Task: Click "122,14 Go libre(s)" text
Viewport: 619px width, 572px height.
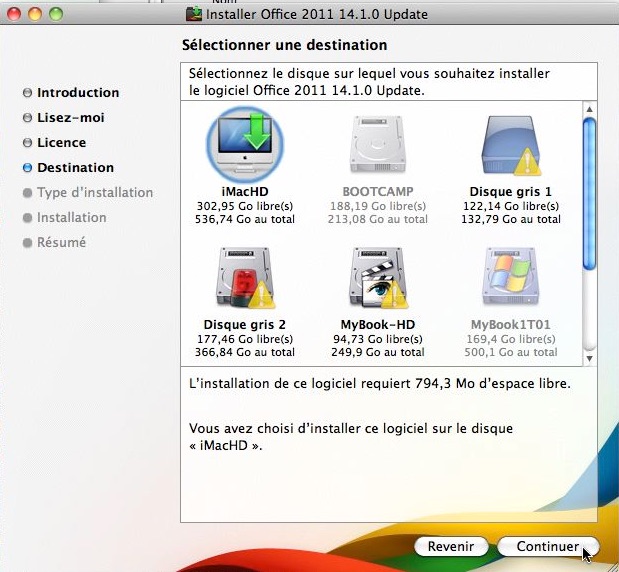Action: [511, 206]
